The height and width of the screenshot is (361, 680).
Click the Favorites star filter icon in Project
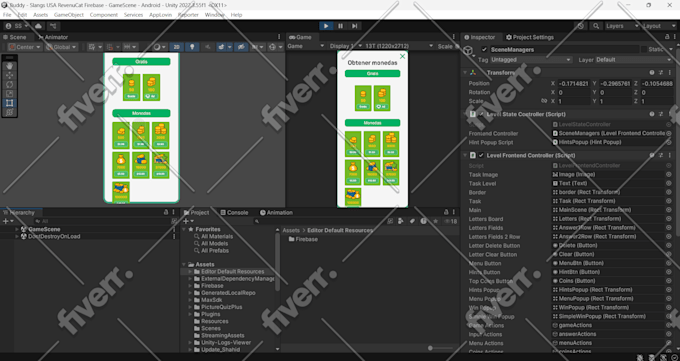[x=435, y=221]
